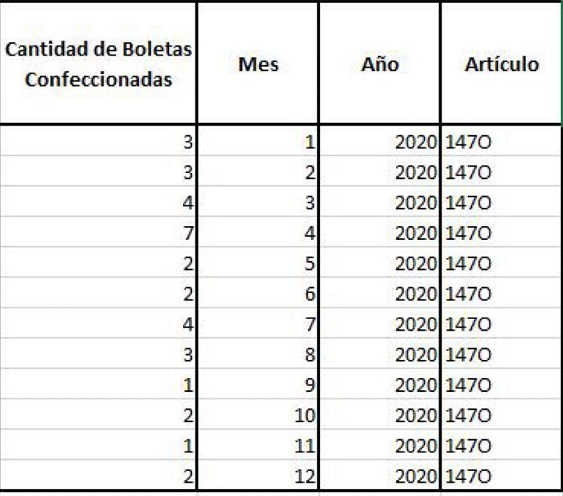Select the 'Artículo' header cell

501,63
